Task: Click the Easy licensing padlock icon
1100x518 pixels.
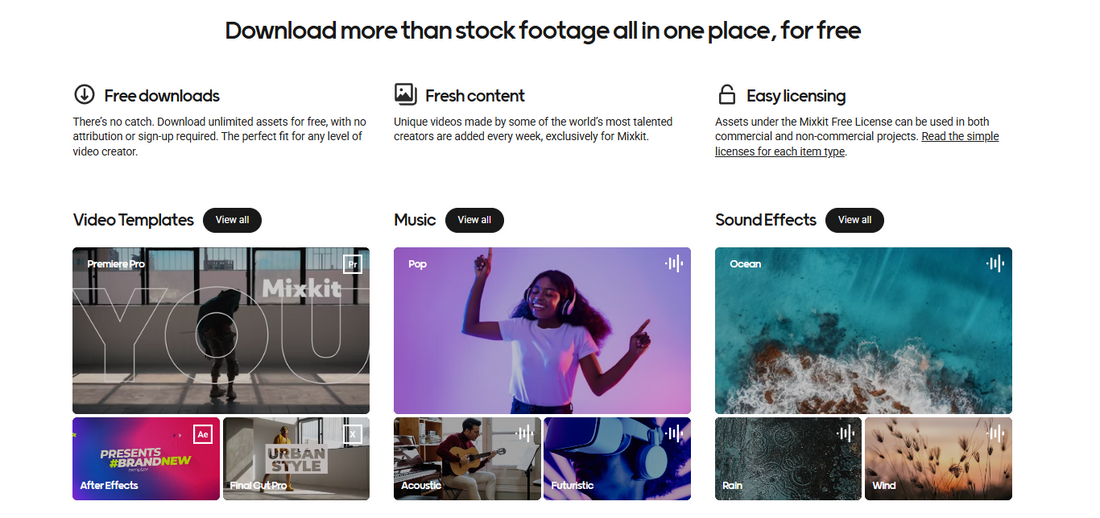Action: point(727,95)
